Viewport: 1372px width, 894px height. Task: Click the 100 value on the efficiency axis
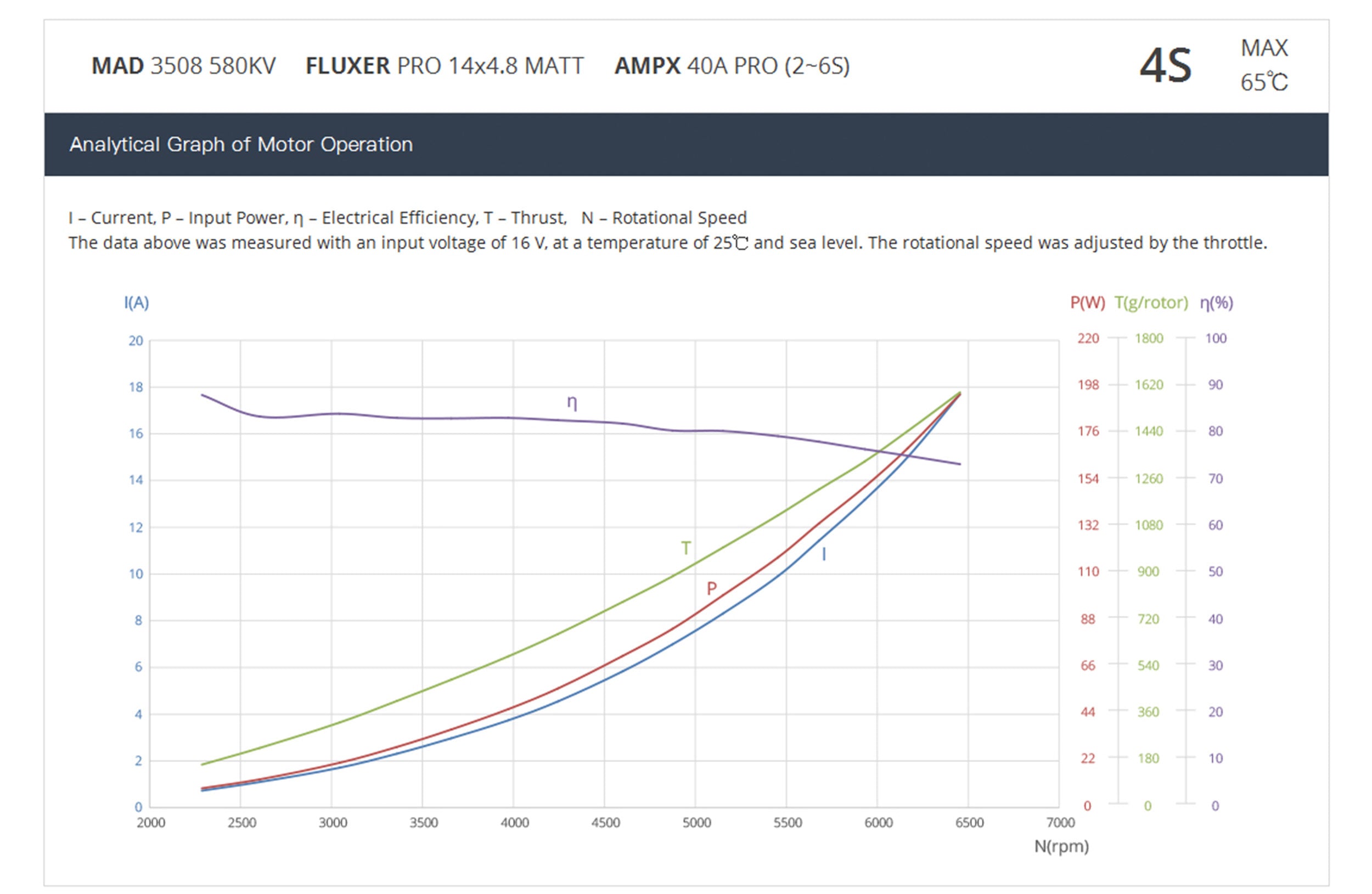pyautogui.click(x=1215, y=338)
